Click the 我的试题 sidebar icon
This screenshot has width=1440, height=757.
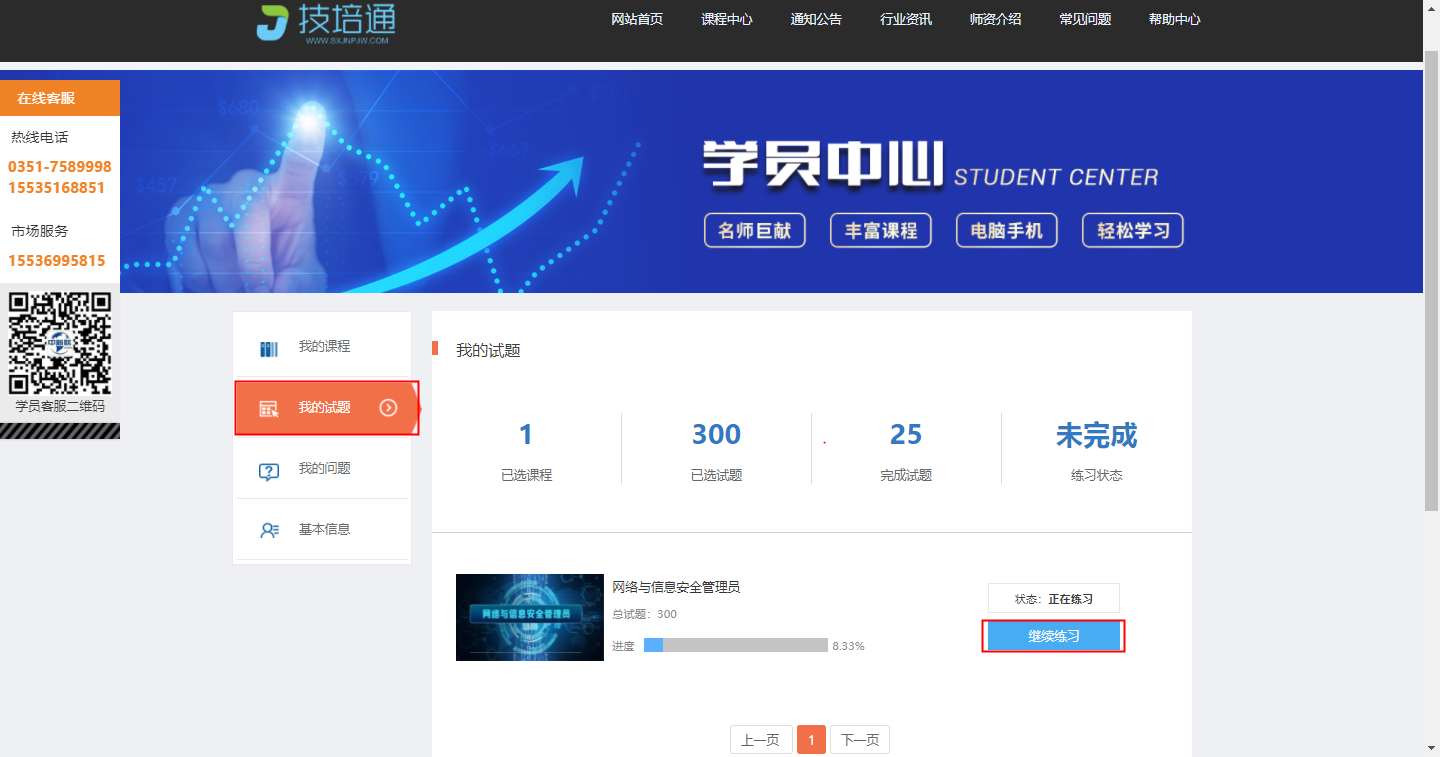269,408
